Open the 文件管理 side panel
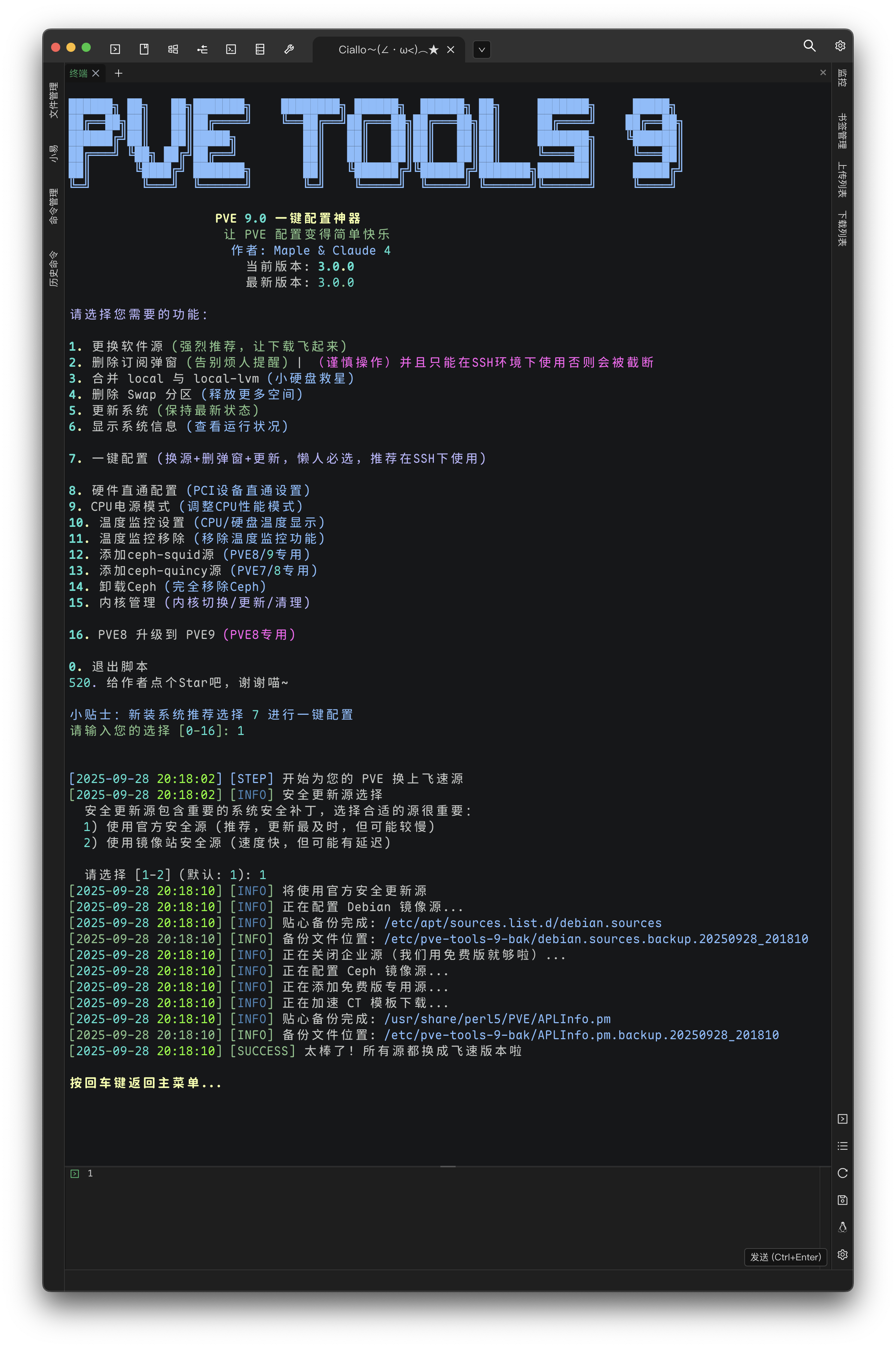The width and height of the screenshot is (896, 1348). click(54, 100)
